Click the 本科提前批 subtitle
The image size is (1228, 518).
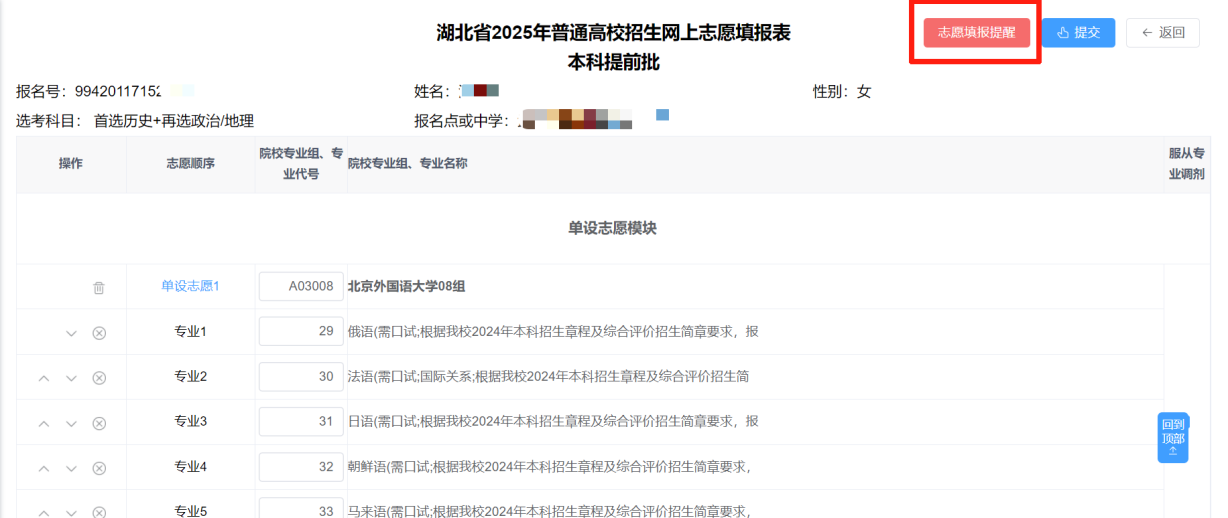coord(613,63)
